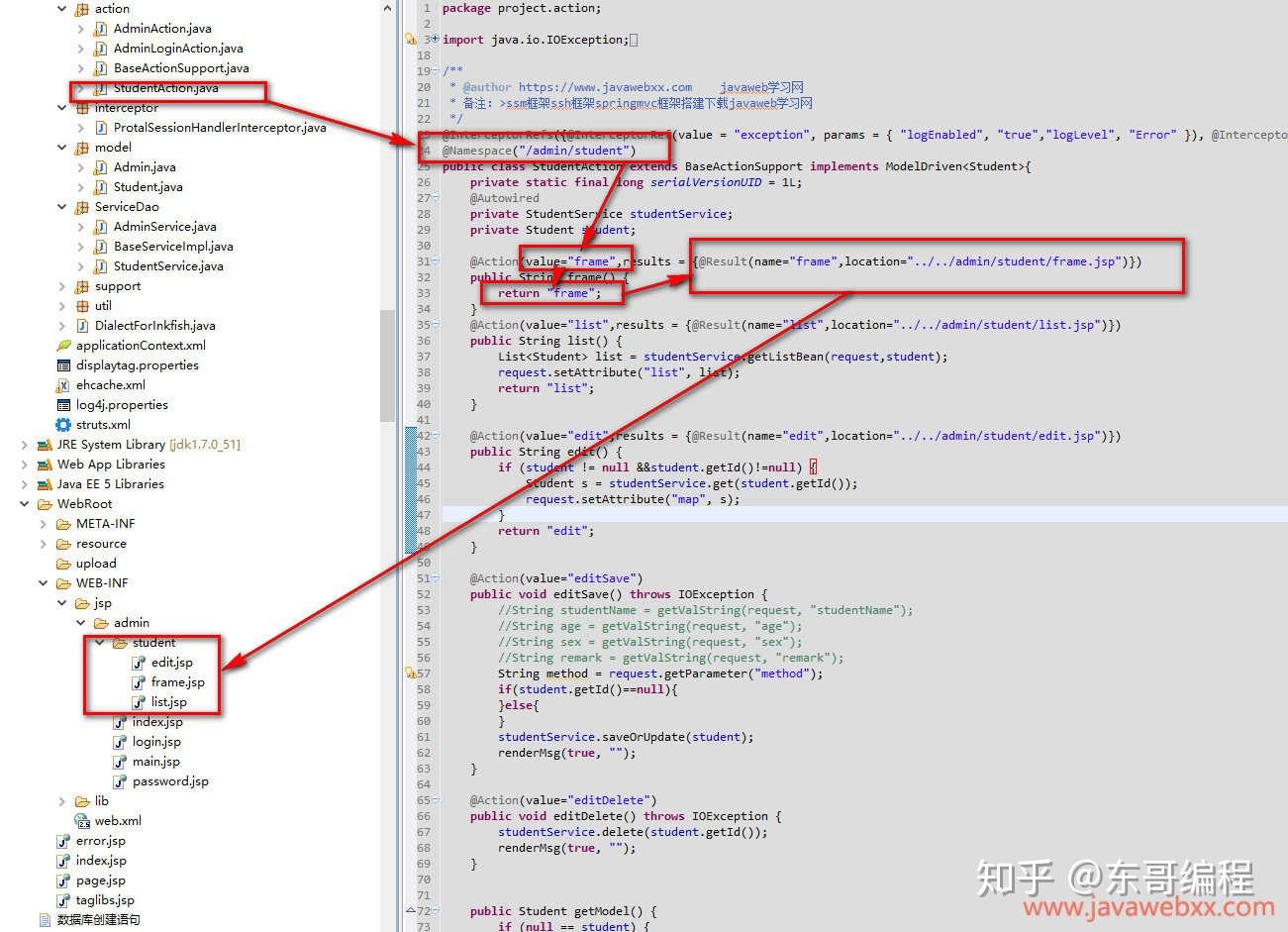Viewport: 1288px width, 932px height.
Task: Click the displaytag.properties file icon
Action: click(63, 365)
